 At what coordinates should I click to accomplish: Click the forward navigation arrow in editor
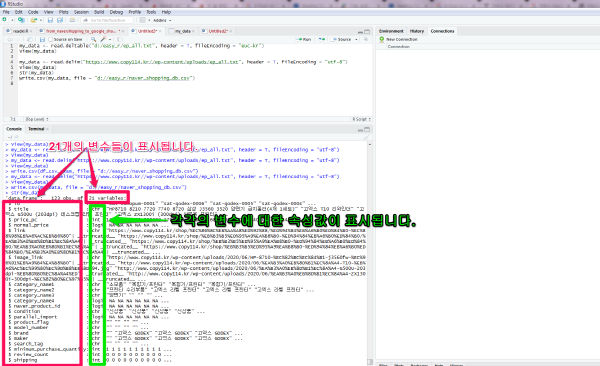18,39
